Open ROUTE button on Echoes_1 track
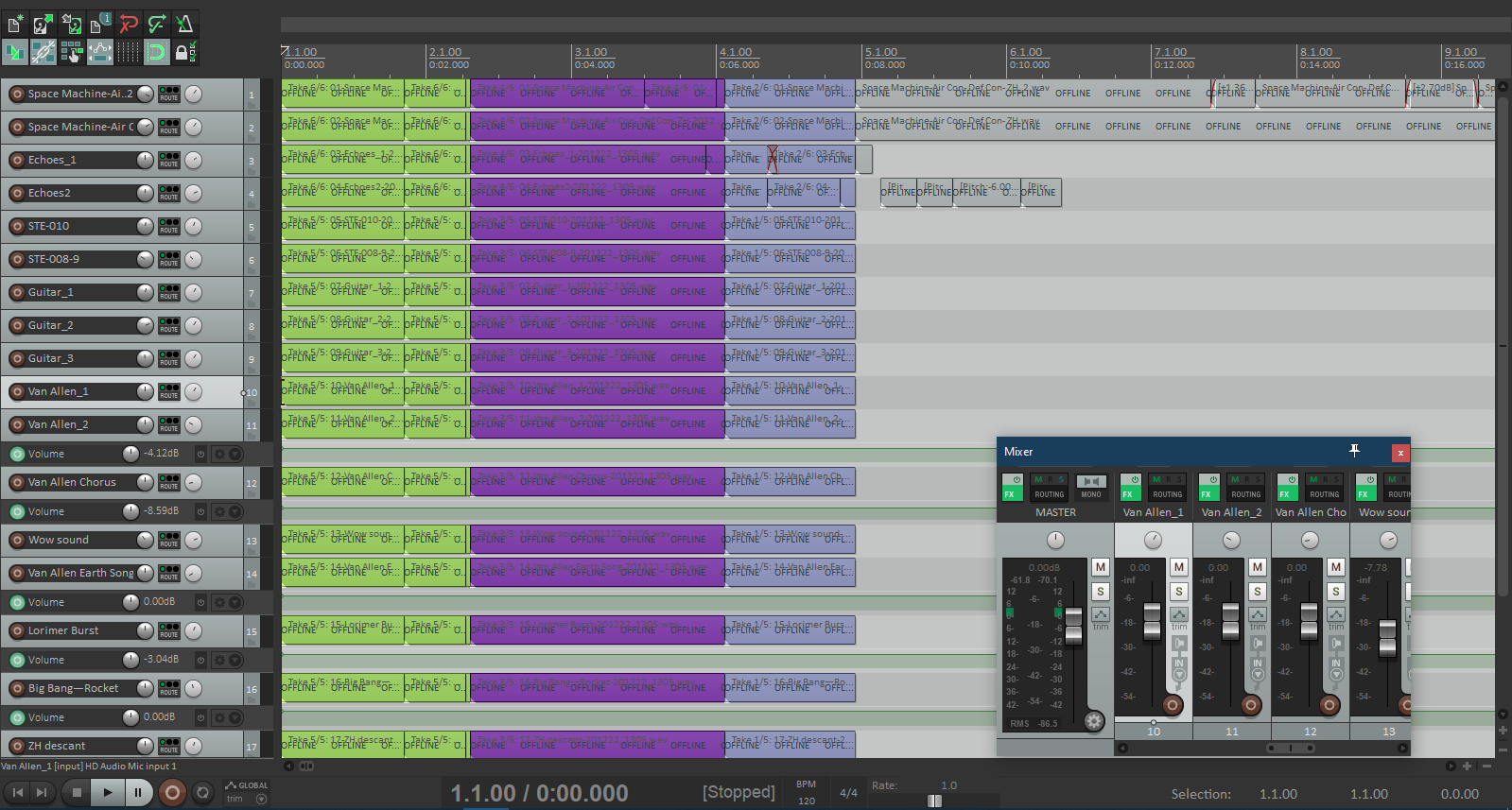 (x=168, y=160)
